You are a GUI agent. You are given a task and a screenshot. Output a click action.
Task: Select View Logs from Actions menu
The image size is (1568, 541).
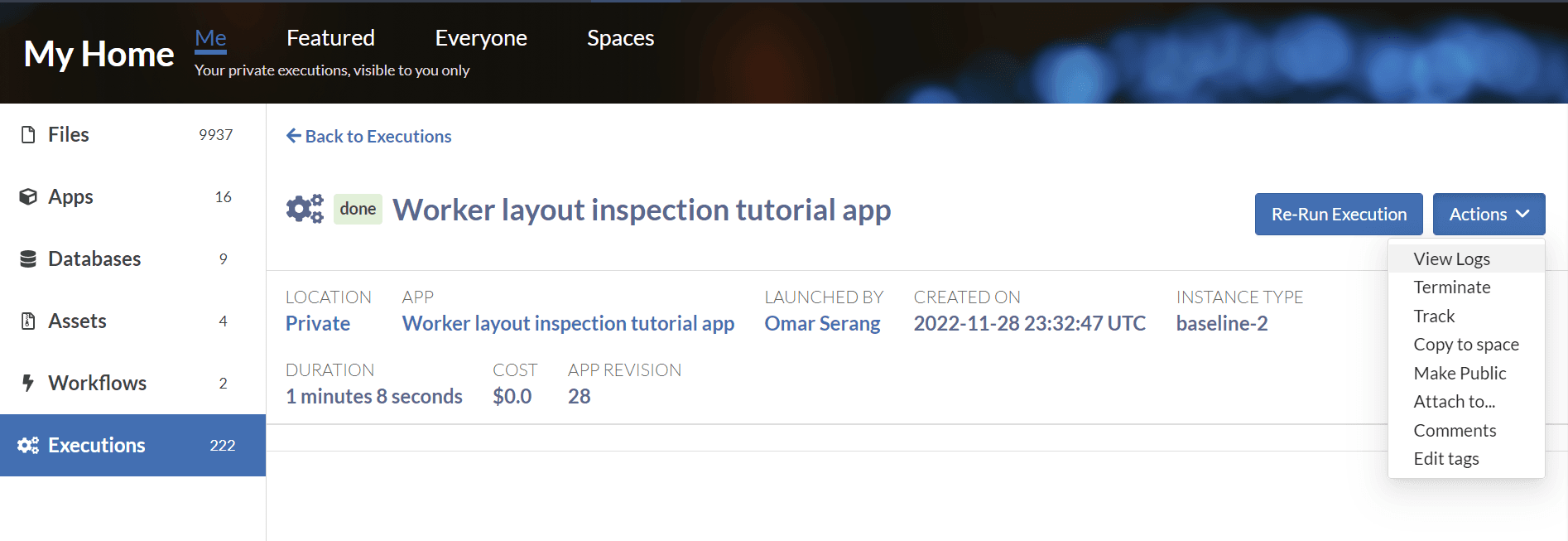tap(1451, 258)
